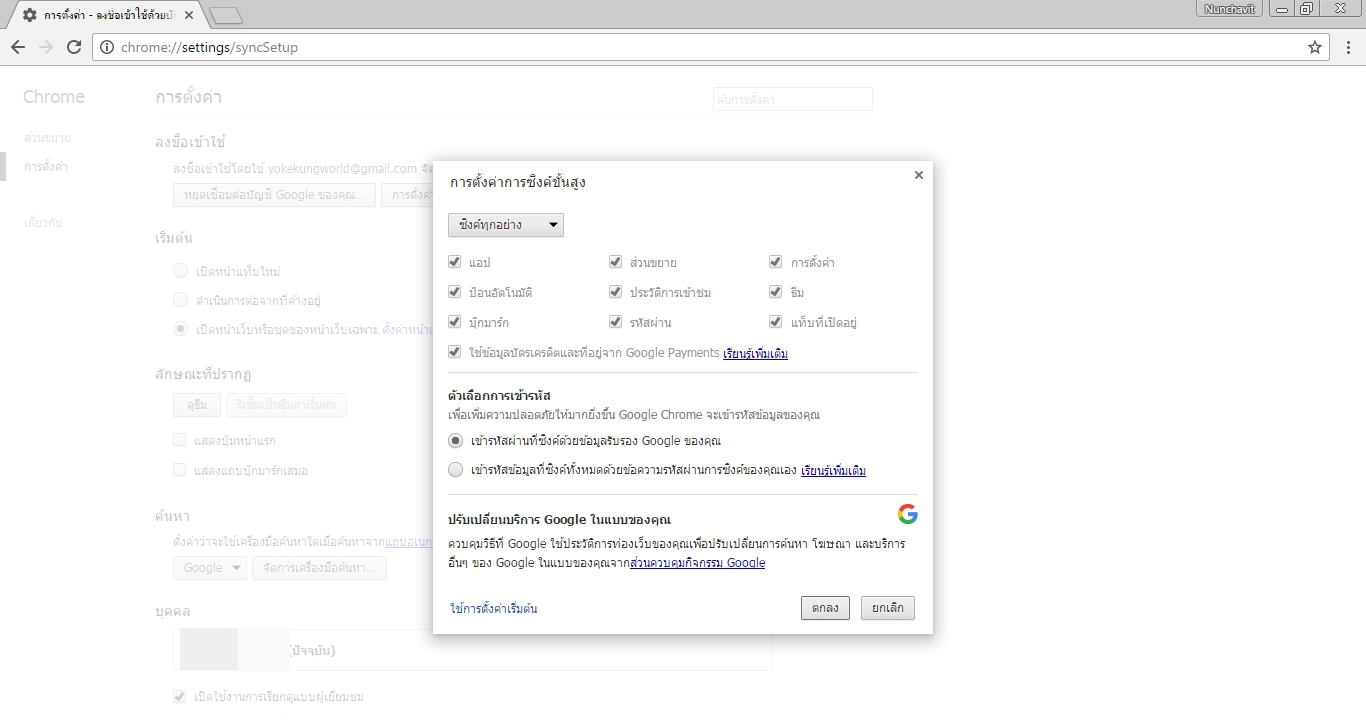Click the ใช้การตั้งค่าเริ่มต้น link
This screenshot has width=1366, height=720.
click(x=494, y=608)
